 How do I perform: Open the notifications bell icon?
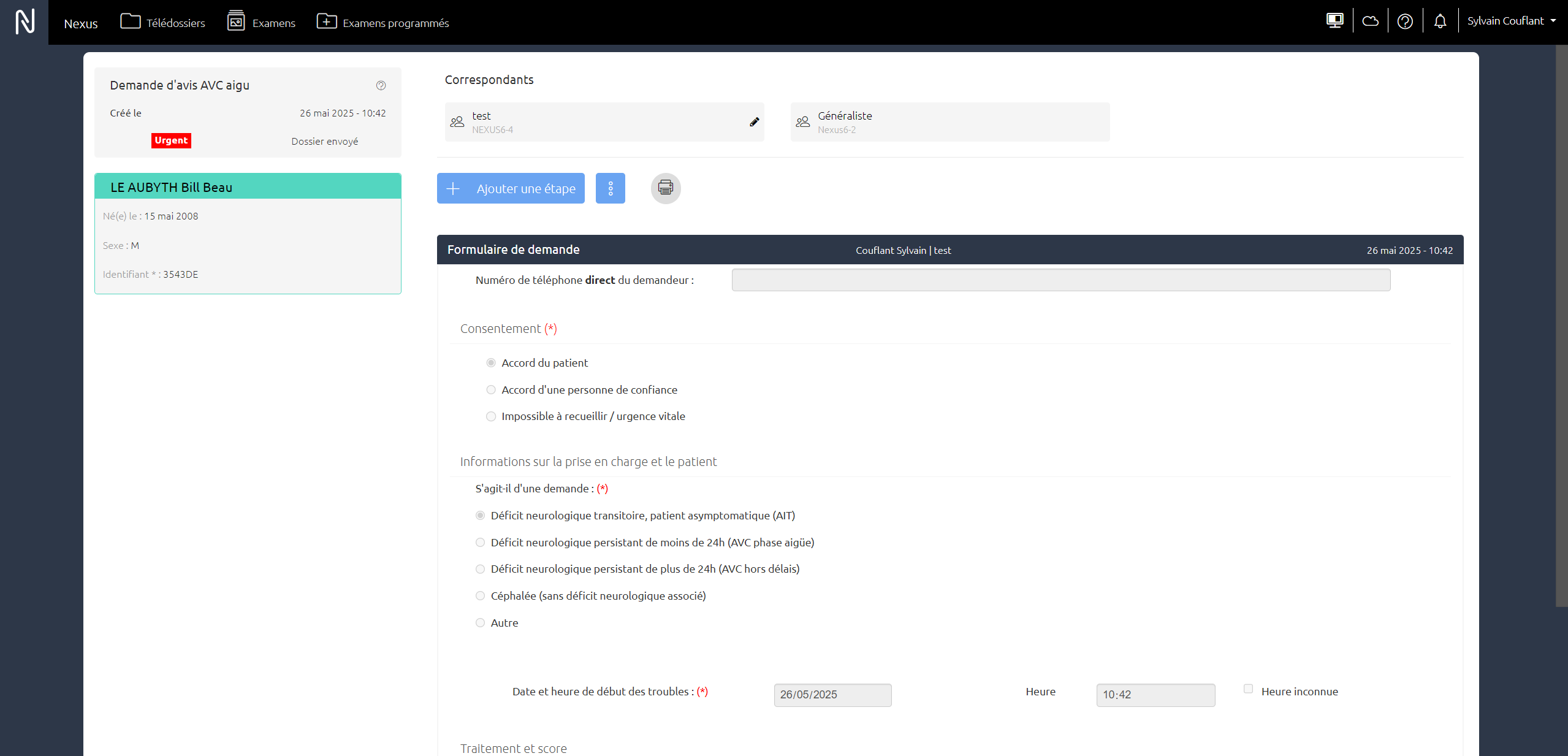[x=1440, y=21]
